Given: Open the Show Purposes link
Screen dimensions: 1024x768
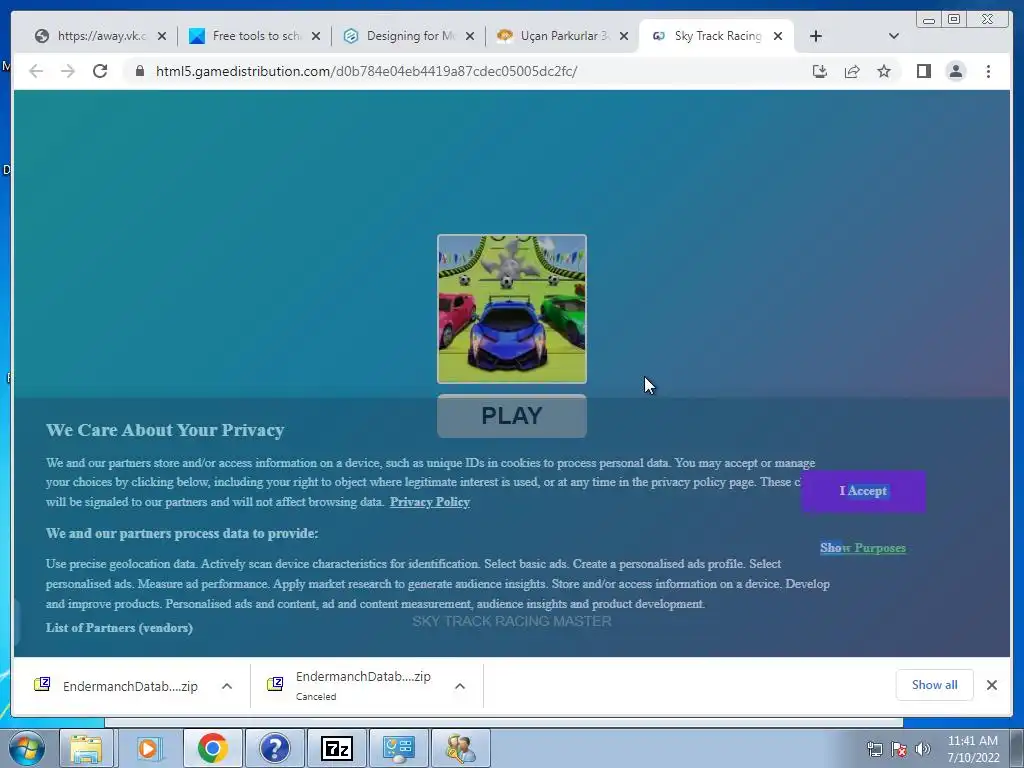Looking at the screenshot, I should click(x=863, y=548).
